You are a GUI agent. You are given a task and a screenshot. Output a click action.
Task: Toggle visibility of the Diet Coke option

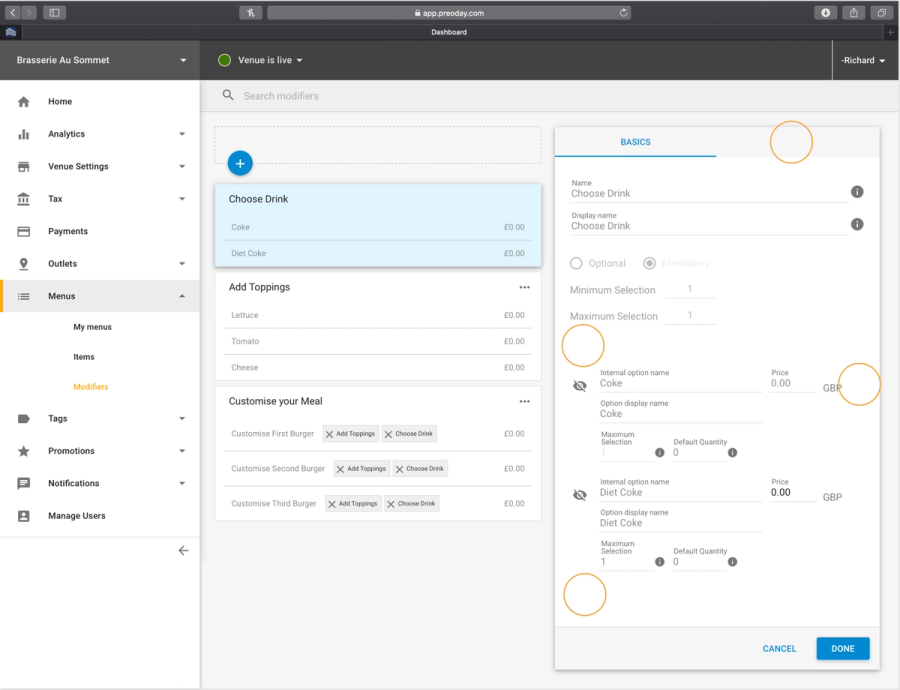tap(580, 495)
